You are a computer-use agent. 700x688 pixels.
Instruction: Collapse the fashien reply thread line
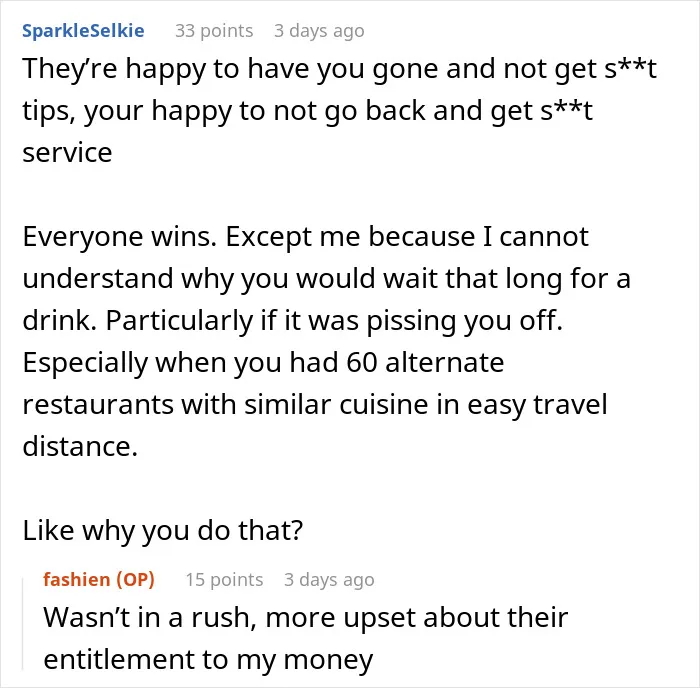pos(23,623)
